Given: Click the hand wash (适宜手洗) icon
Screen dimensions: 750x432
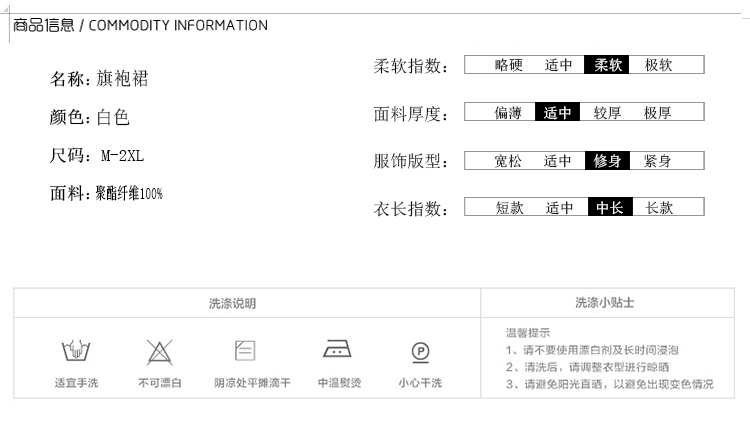Looking at the screenshot, I should click(x=76, y=351).
